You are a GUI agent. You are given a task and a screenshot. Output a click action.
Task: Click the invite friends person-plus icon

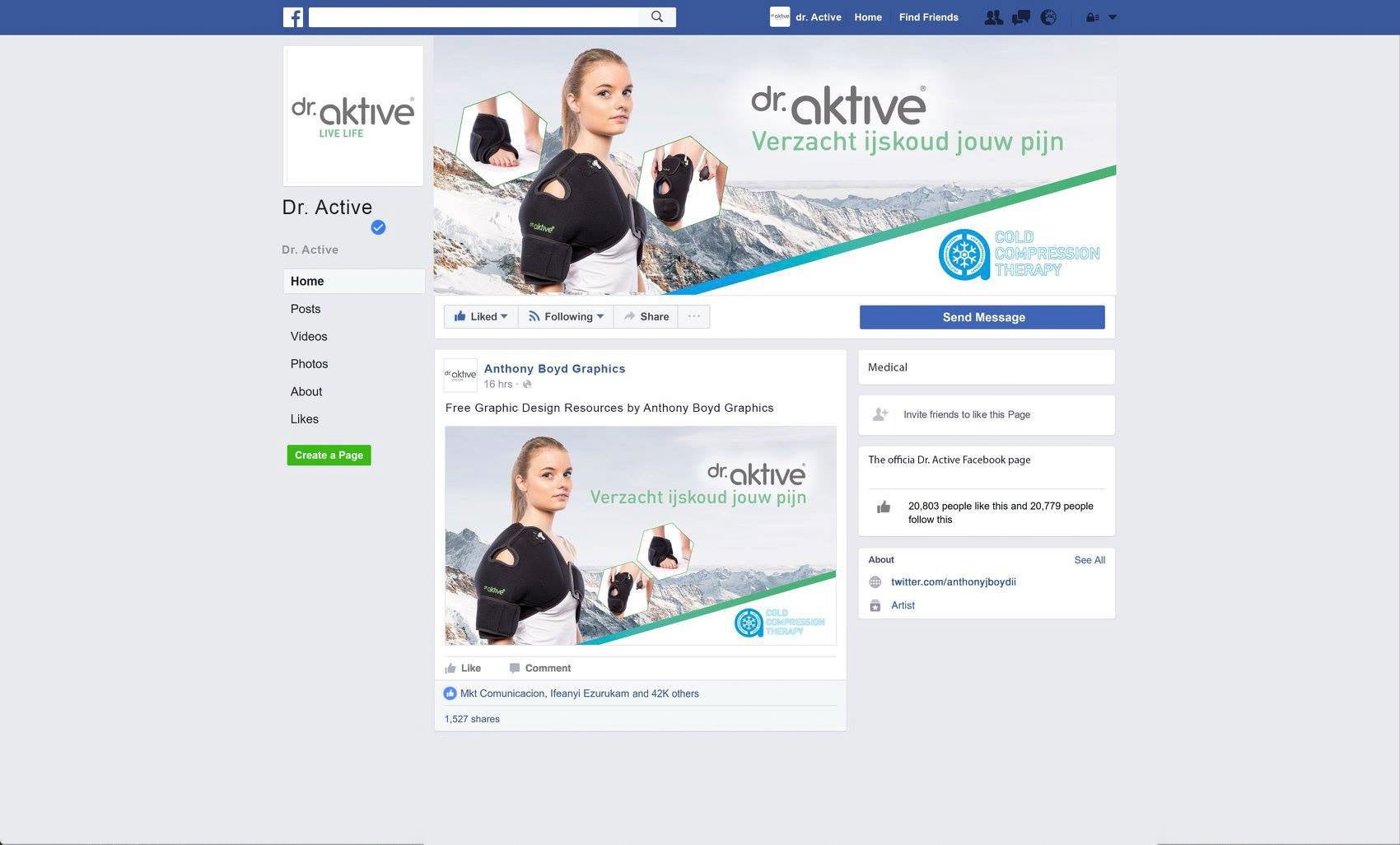tap(880, 414)
